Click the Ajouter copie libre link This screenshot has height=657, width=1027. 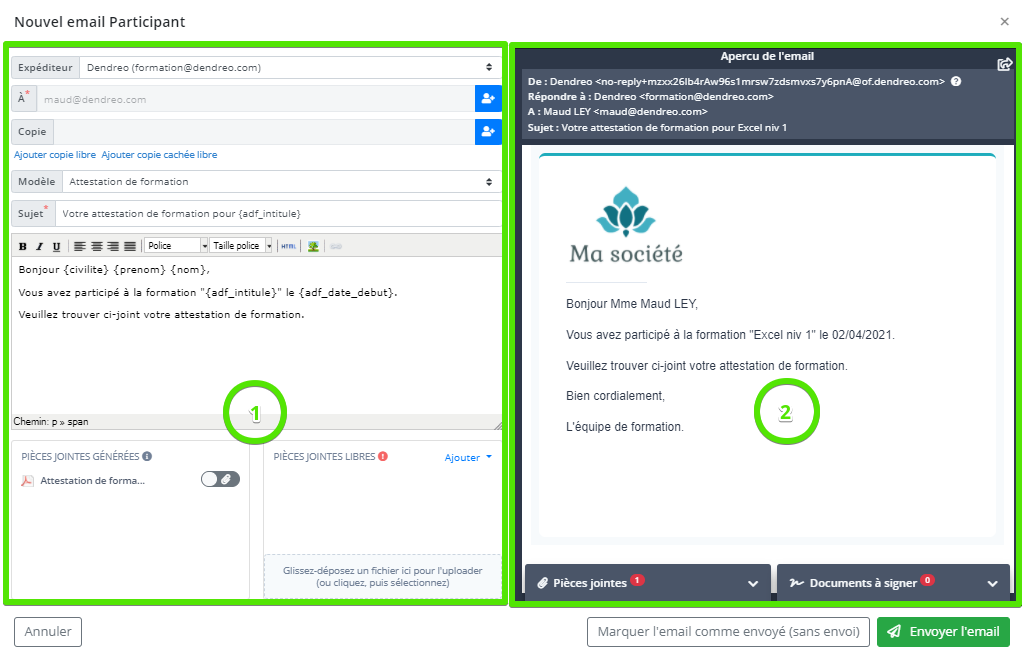click(55, 155)
